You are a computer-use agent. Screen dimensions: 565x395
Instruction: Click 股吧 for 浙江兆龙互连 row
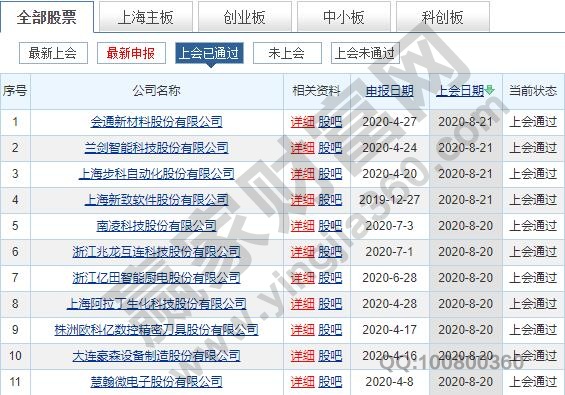(x=330, y=252)
